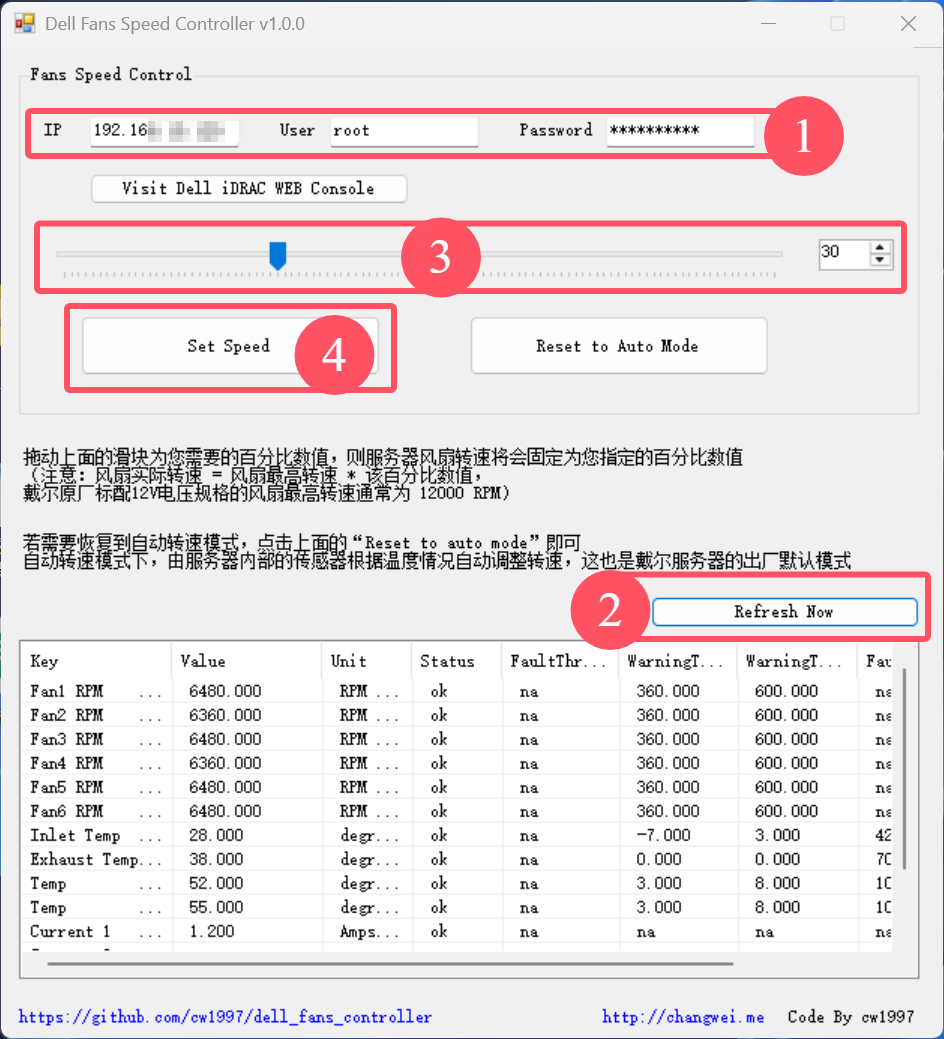
Task: Click the Set Speed button
Action: (229, 346)
